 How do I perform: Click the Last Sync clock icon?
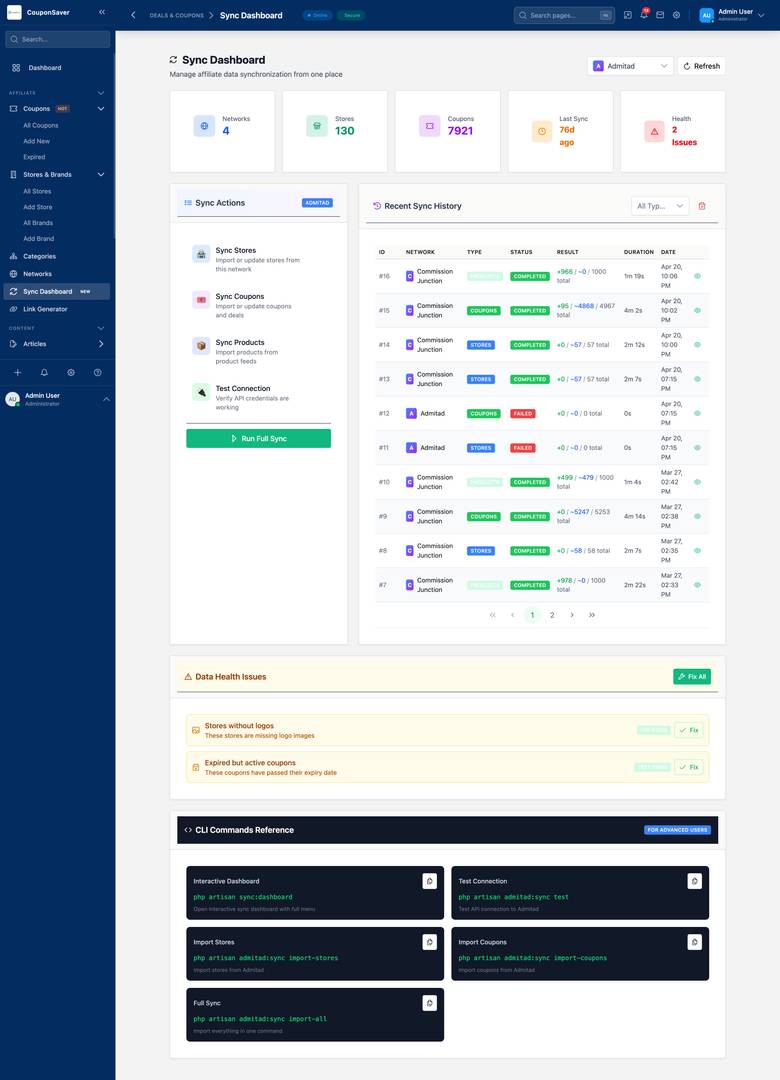pyautogui.click(x=542, y=131)
